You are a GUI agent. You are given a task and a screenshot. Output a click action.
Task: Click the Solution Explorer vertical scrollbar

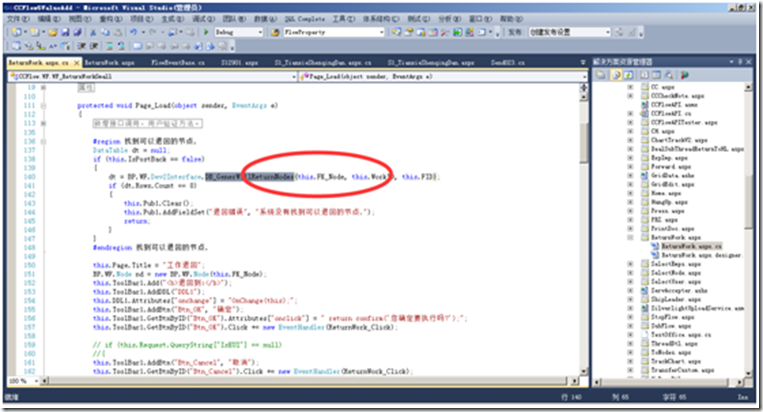pos(748,230)
